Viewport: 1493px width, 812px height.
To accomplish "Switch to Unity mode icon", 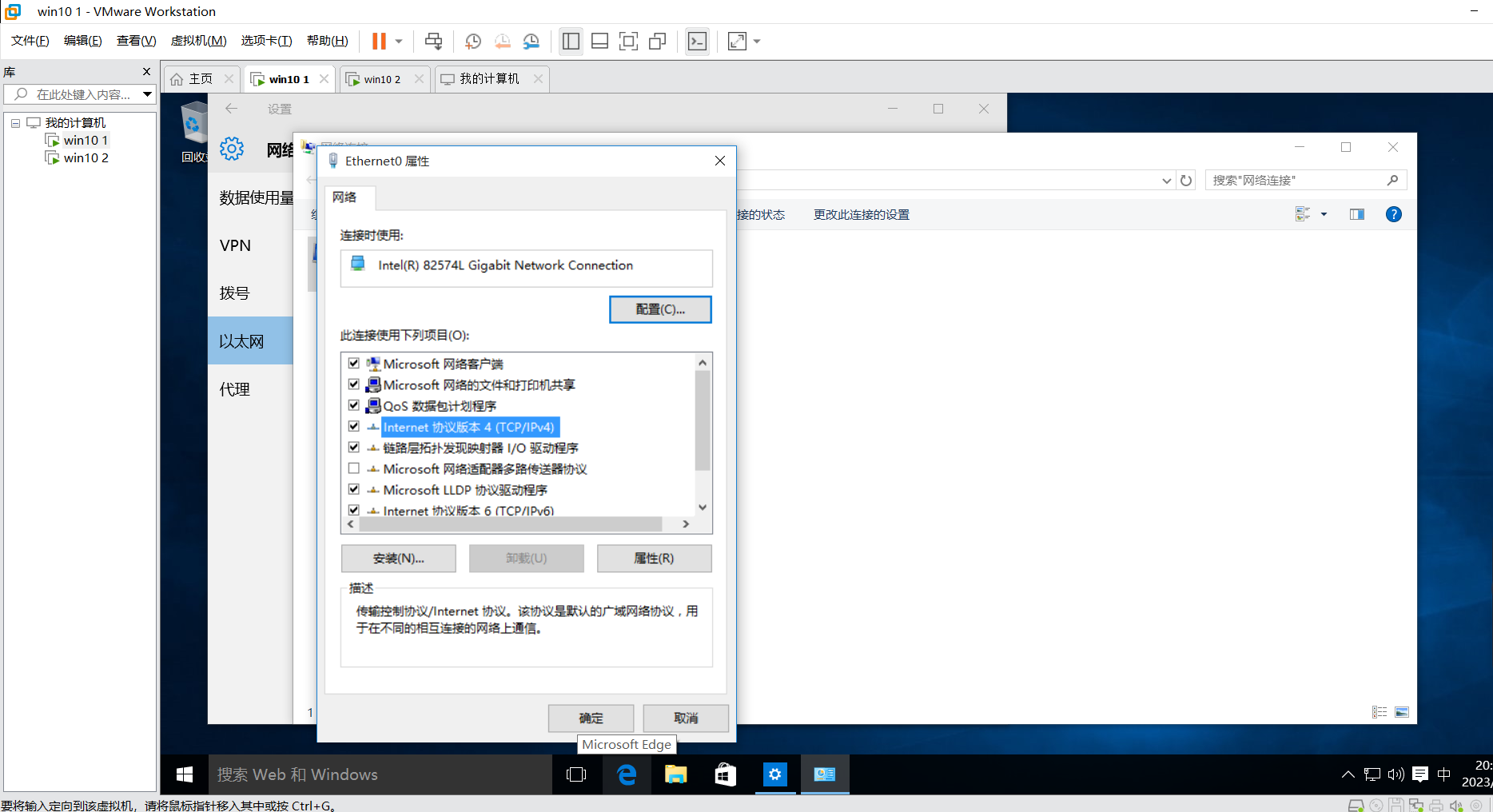I will (x=658, y=41).
